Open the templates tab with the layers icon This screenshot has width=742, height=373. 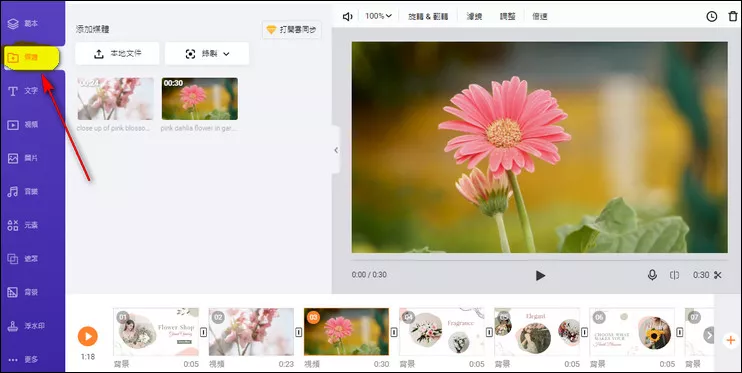point(23,23)
